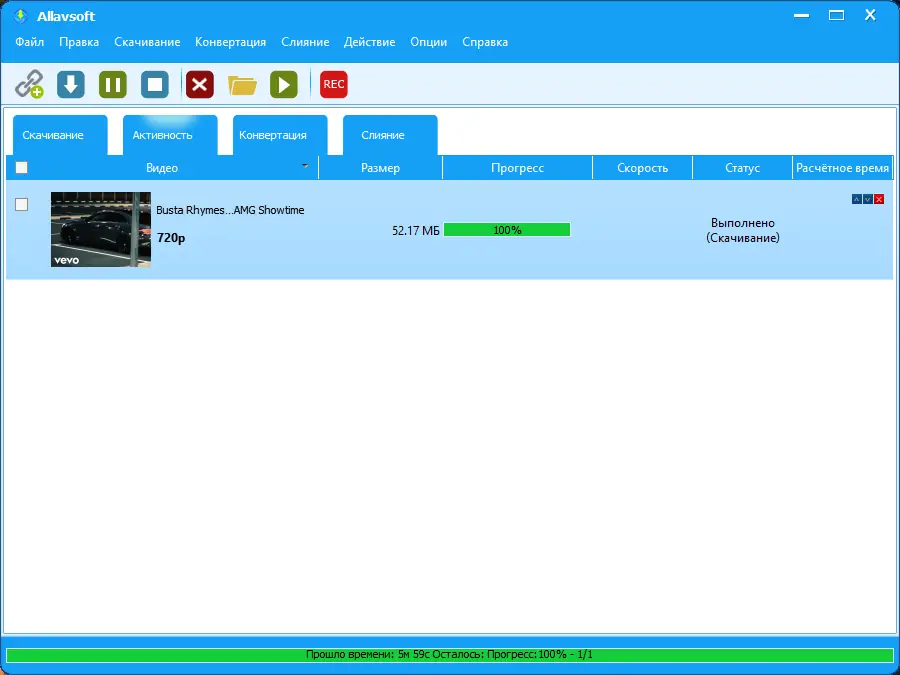Pause downloads using the pause icon
This screenshot has width=900, height=675.
112,84
